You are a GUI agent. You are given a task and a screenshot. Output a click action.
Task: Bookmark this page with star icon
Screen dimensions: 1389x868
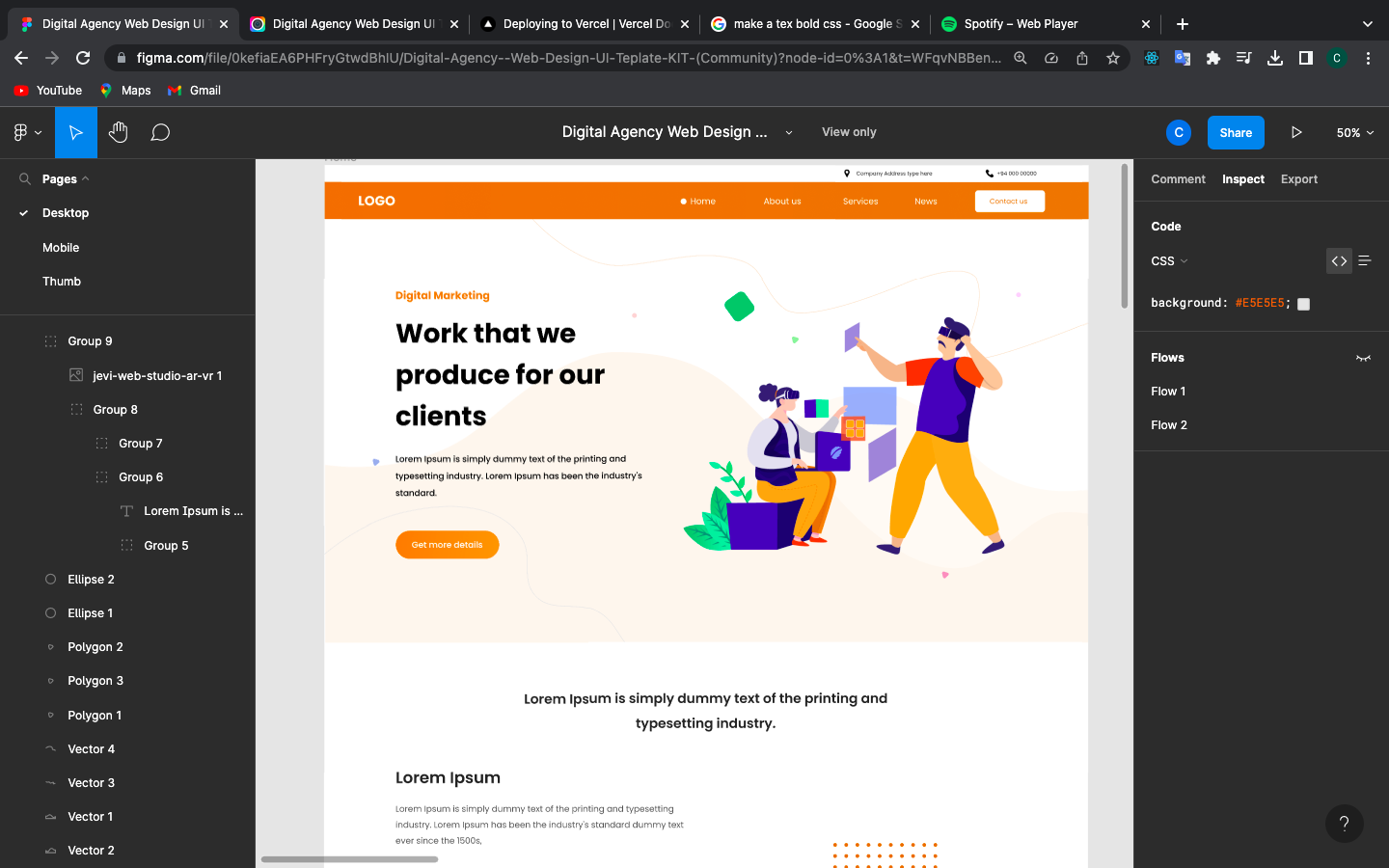click(x=1113, y=58)
